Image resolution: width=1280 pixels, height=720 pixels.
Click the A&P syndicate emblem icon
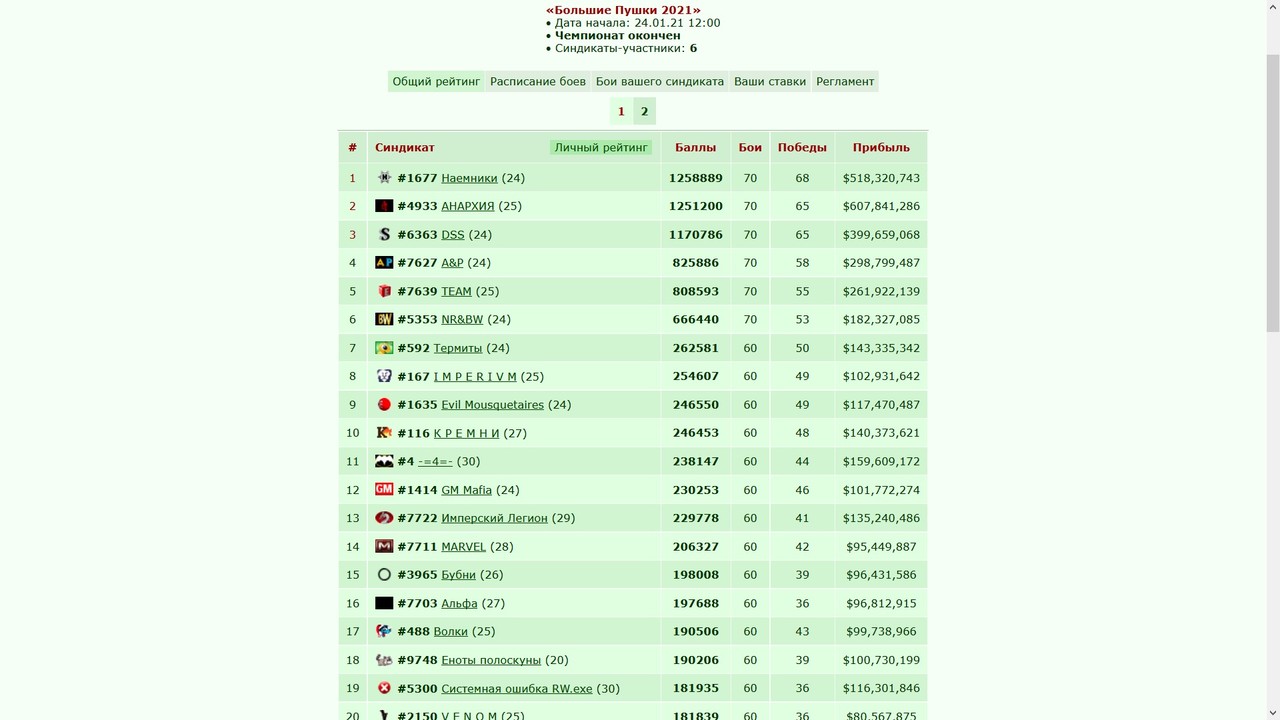384,263
